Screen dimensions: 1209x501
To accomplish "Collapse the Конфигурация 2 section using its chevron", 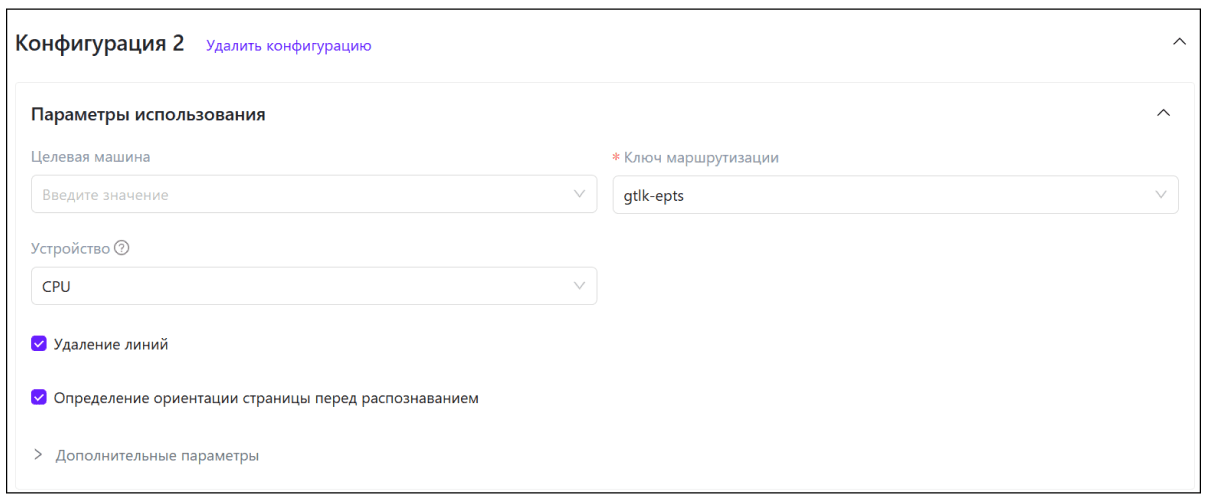I will pyautogui.click(x=1179, y=42).
